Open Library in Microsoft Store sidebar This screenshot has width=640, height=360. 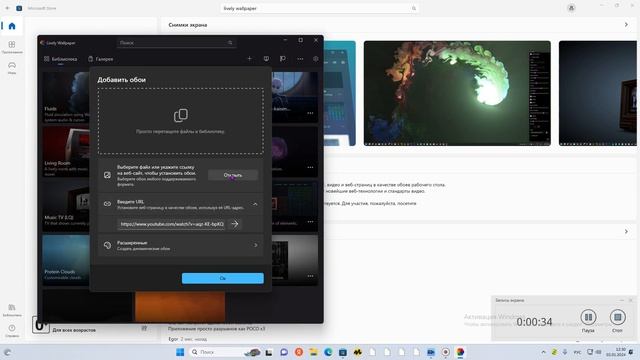pos(12,310)
